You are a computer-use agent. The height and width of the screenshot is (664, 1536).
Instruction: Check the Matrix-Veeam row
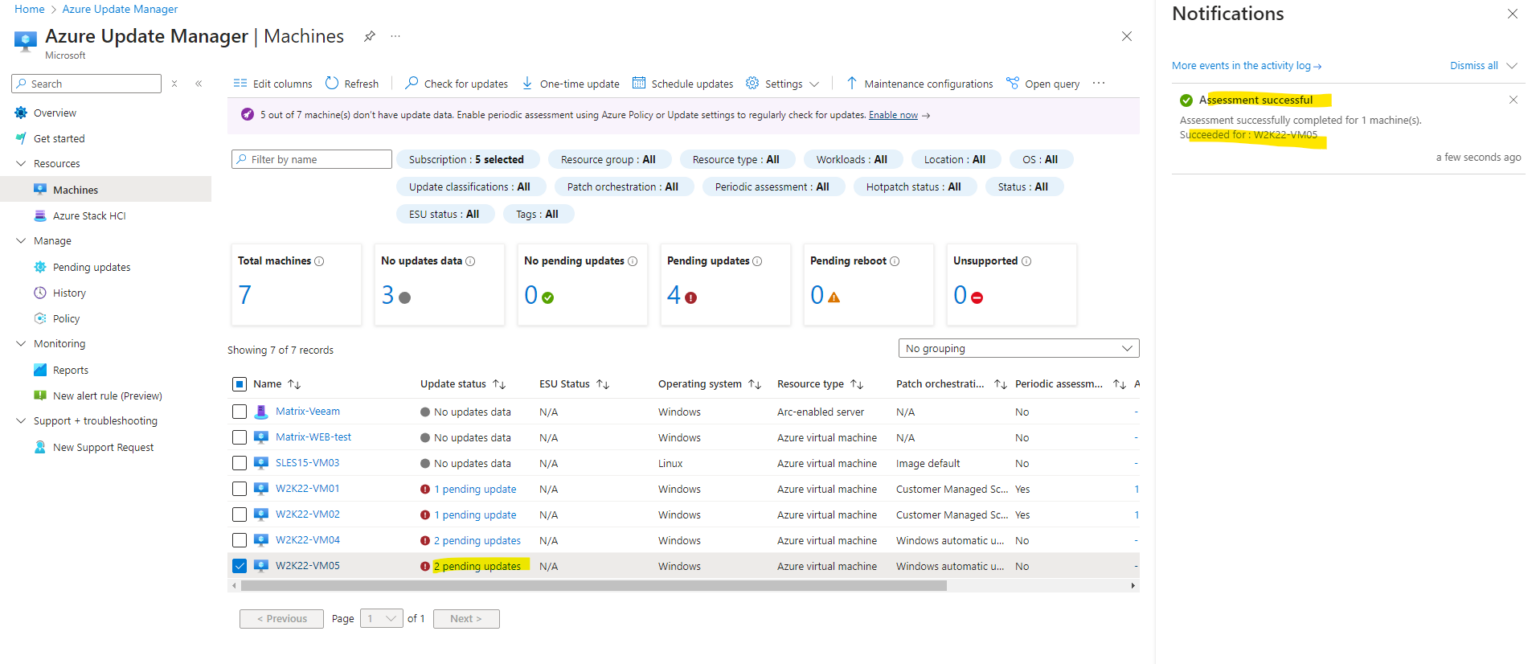pyautogui.click(x=240, y=411)
